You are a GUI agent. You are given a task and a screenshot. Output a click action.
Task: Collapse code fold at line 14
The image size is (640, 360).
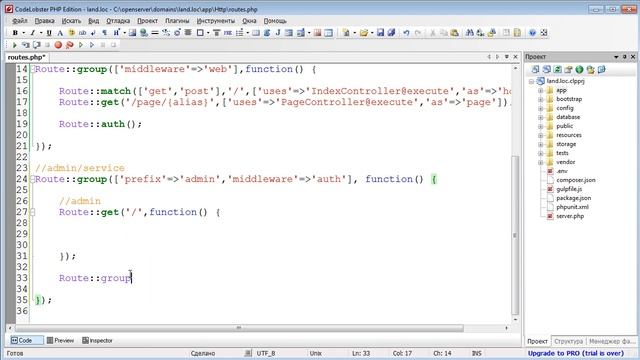pyautogui.click(x=33, y=69)
